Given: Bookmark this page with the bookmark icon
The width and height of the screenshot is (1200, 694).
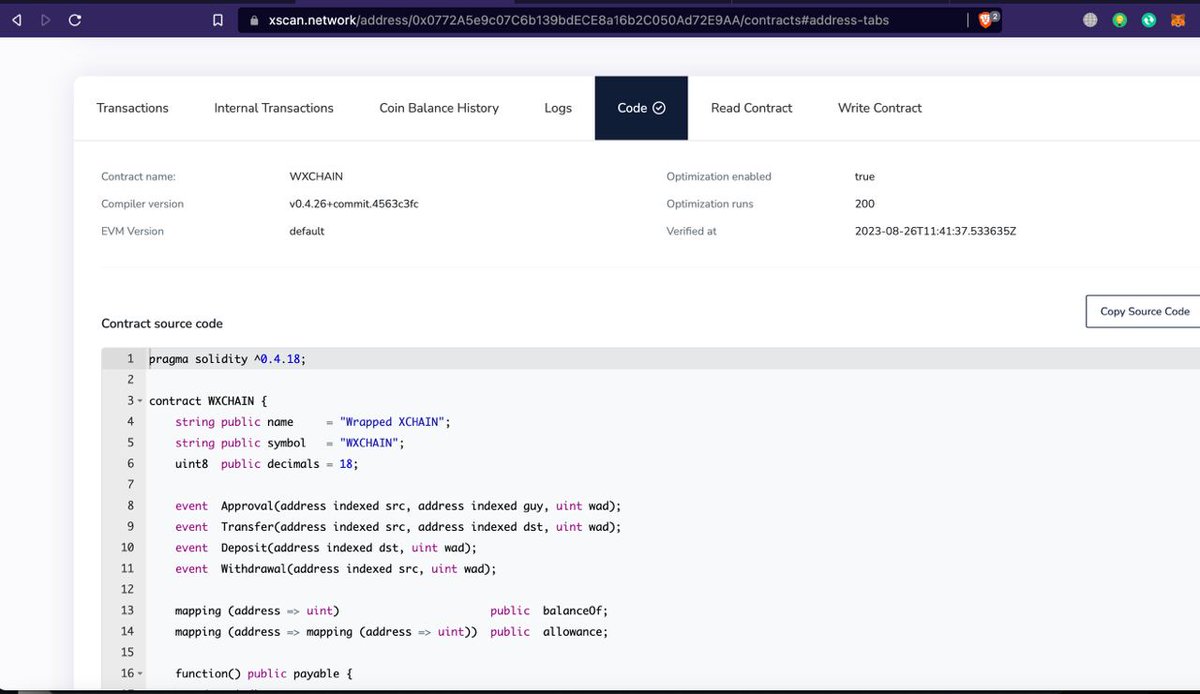Looking at the screenshot, I should click(x=218, y=20).
